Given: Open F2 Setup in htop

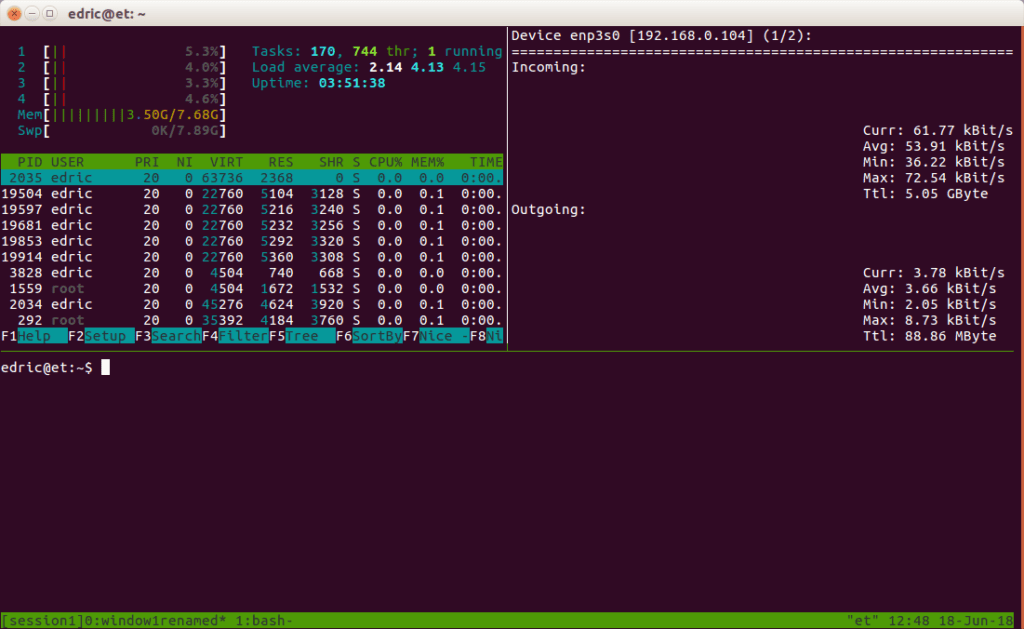Looking at the screenshot, I should pos(101,336).
